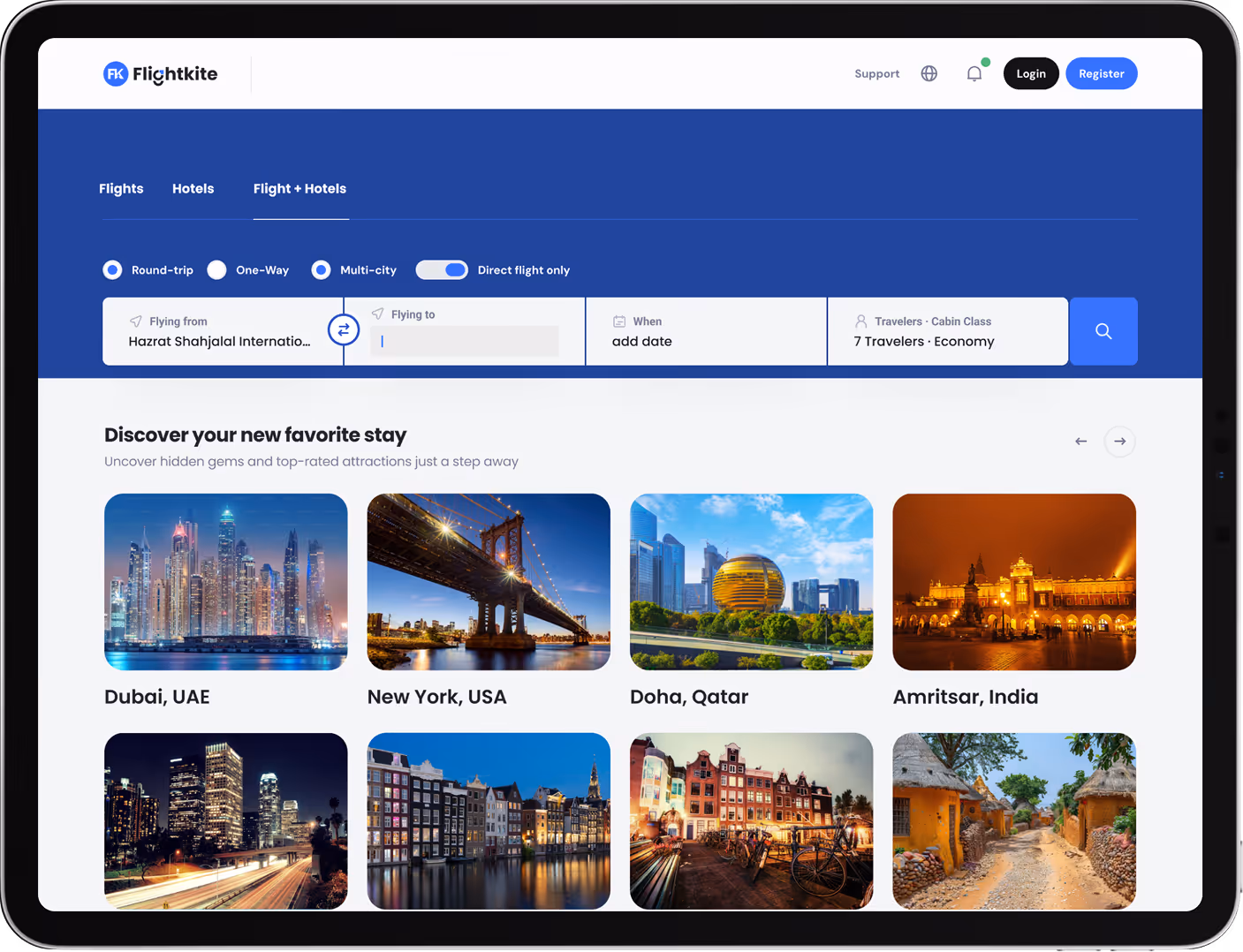The height and width of the screenshot is (952, 1243).
Task: Focus the Flying to input field
Action: tap(465, 342)
